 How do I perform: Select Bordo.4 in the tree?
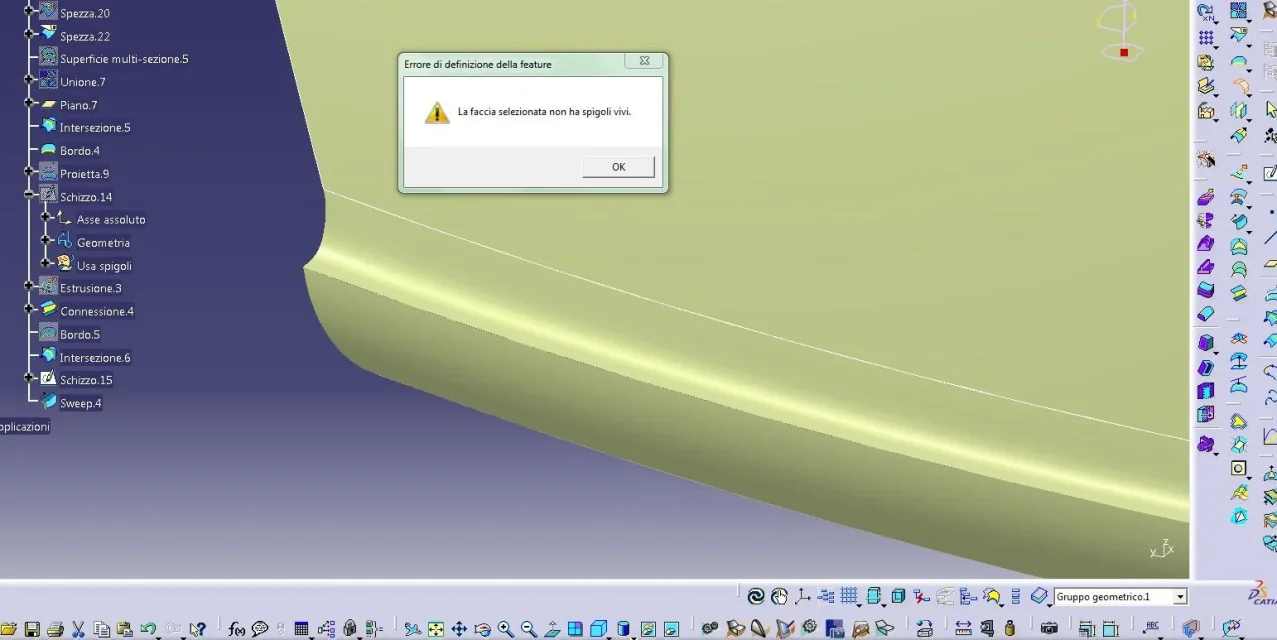[x=80, y=151]
